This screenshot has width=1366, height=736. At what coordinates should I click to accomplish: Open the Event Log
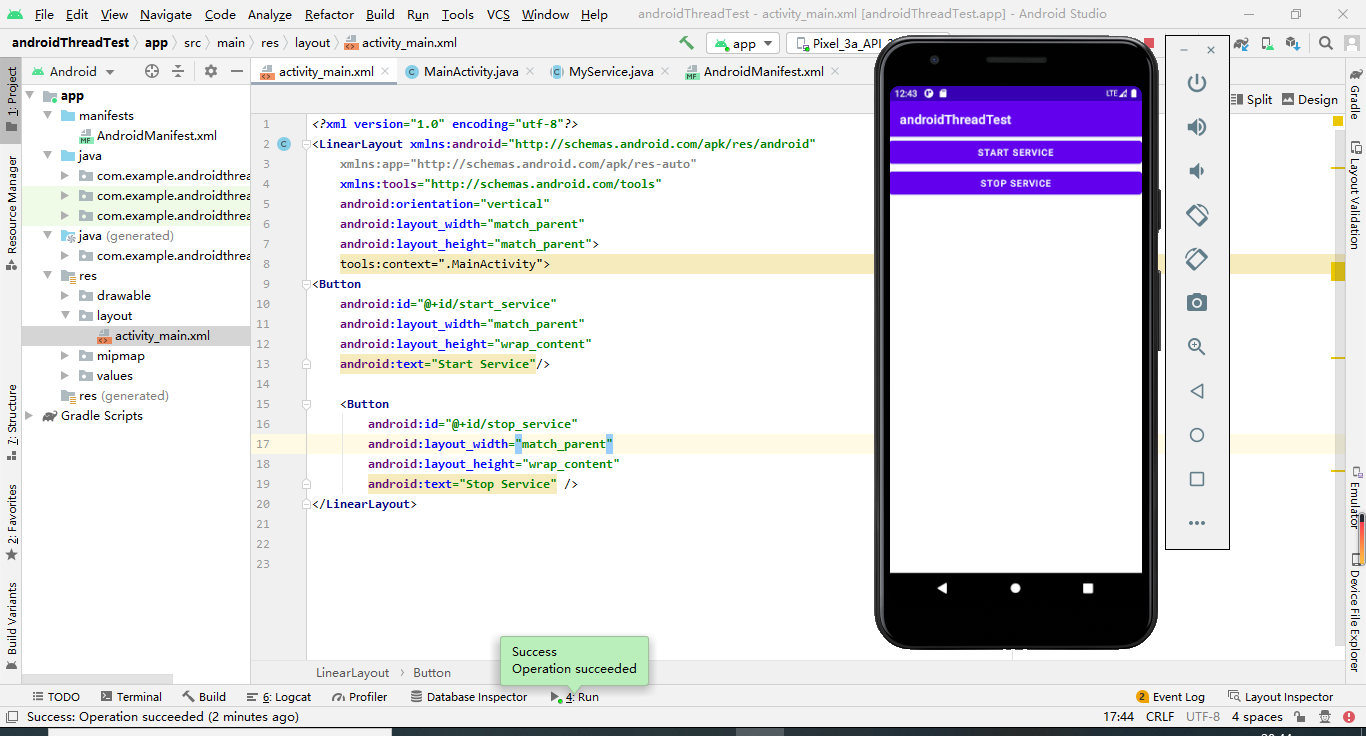click(x=1170, y=697)
